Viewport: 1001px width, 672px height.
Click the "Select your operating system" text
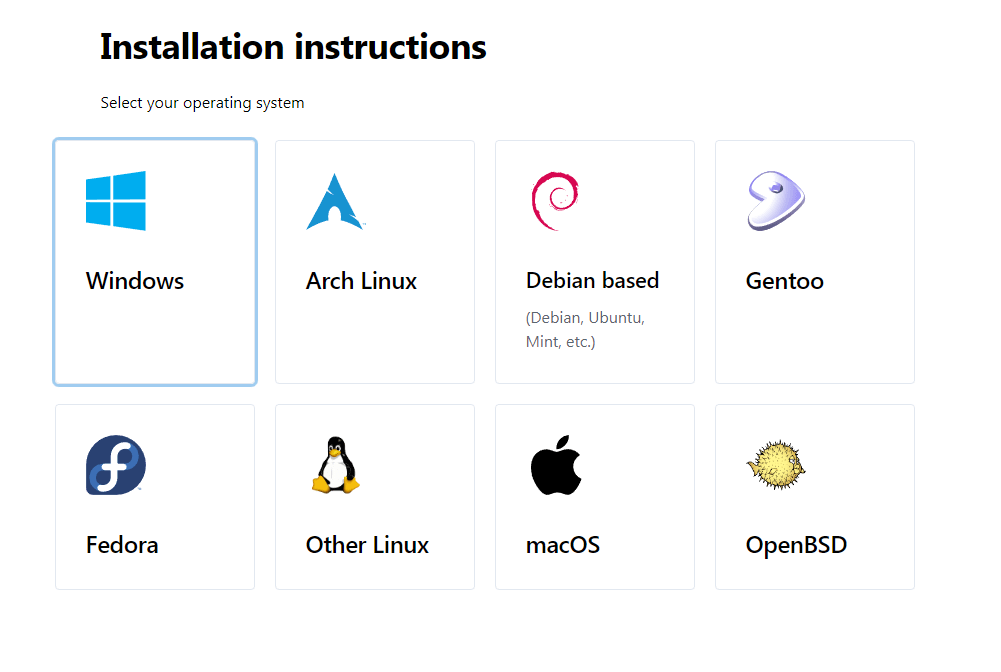coord(202,103)
